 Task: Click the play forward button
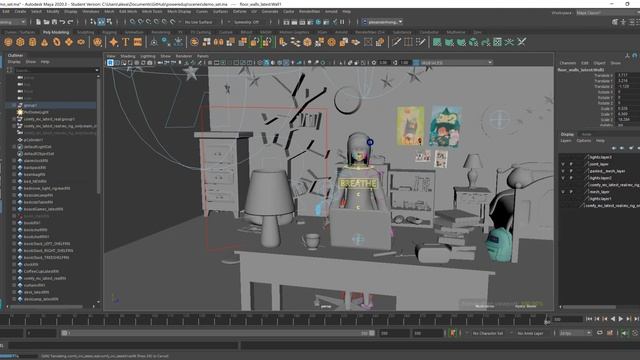(x=621, y=319)
